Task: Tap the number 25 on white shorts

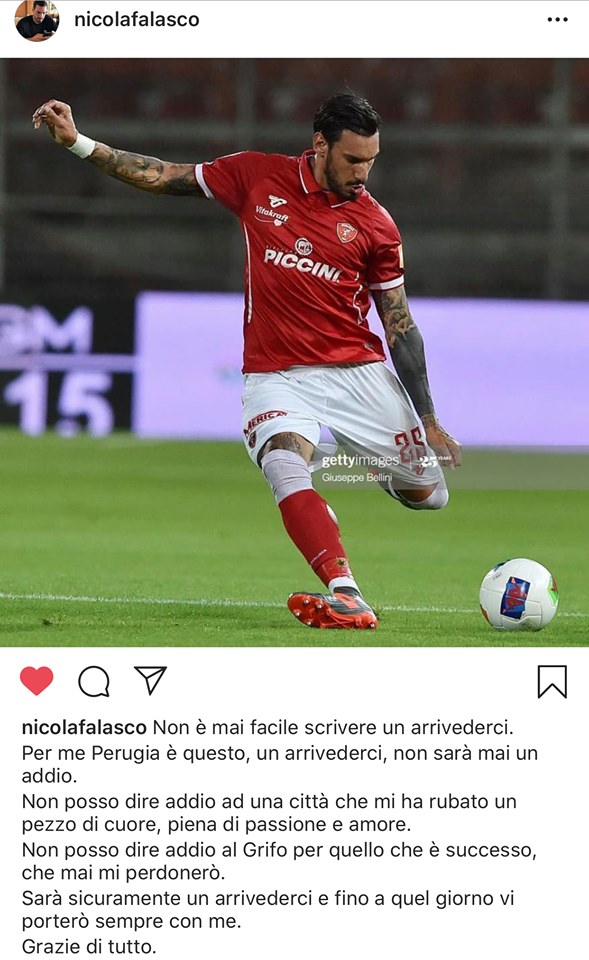Action: point(411,442)
